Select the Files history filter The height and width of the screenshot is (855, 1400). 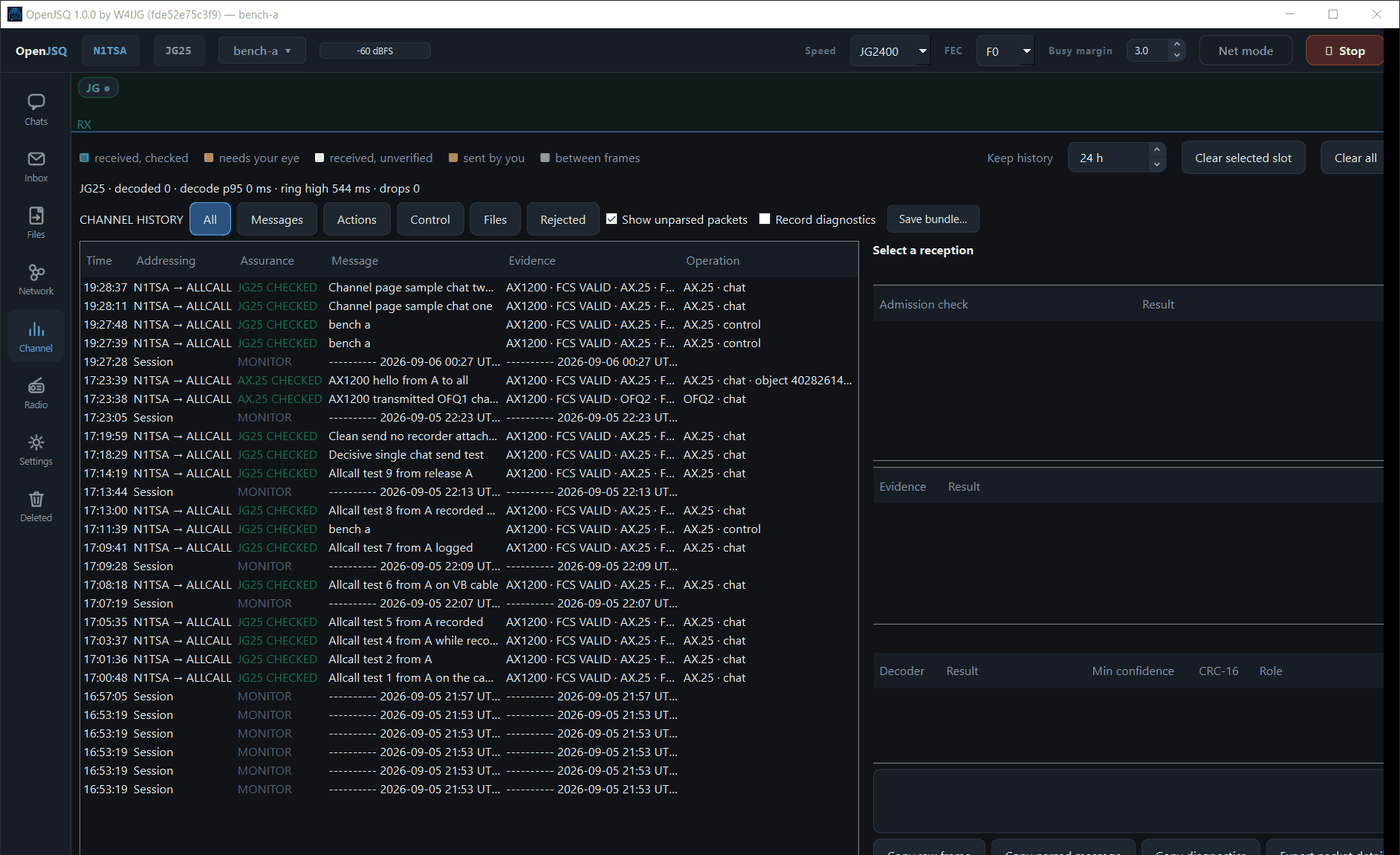[495, 219]
